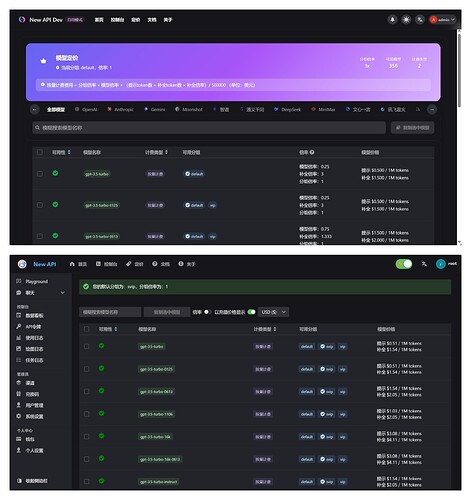Check the gpt-3.5-turbo row checkbox in upper table
This screenshot has height=500, width=471.
40,174
